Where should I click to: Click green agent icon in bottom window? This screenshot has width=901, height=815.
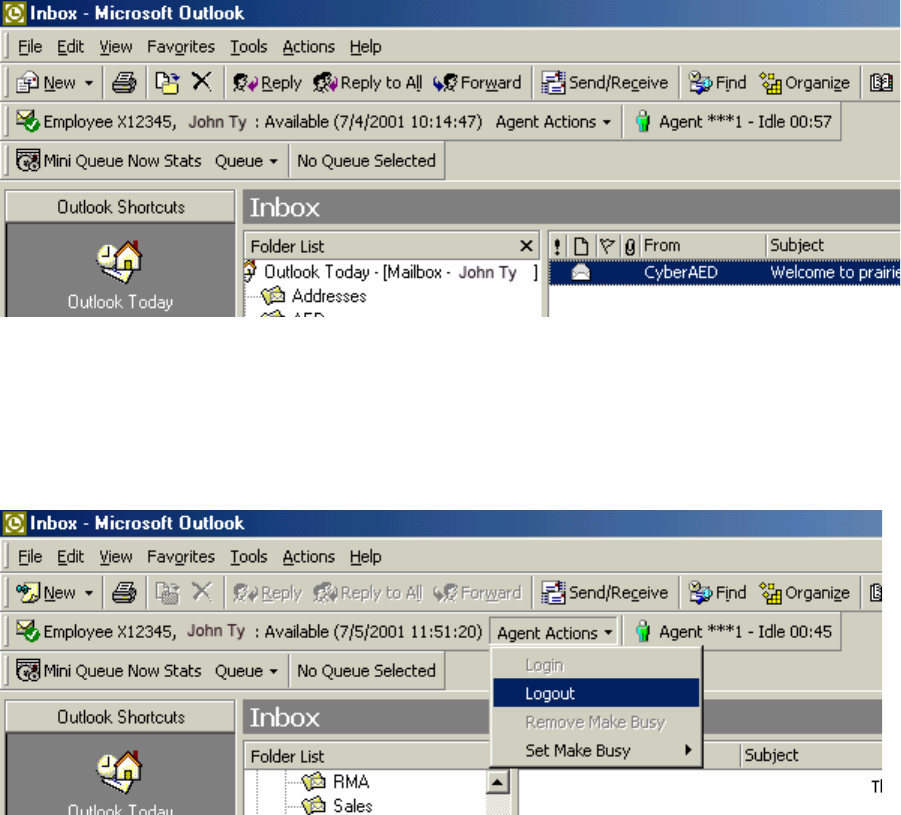coord(643,632)
